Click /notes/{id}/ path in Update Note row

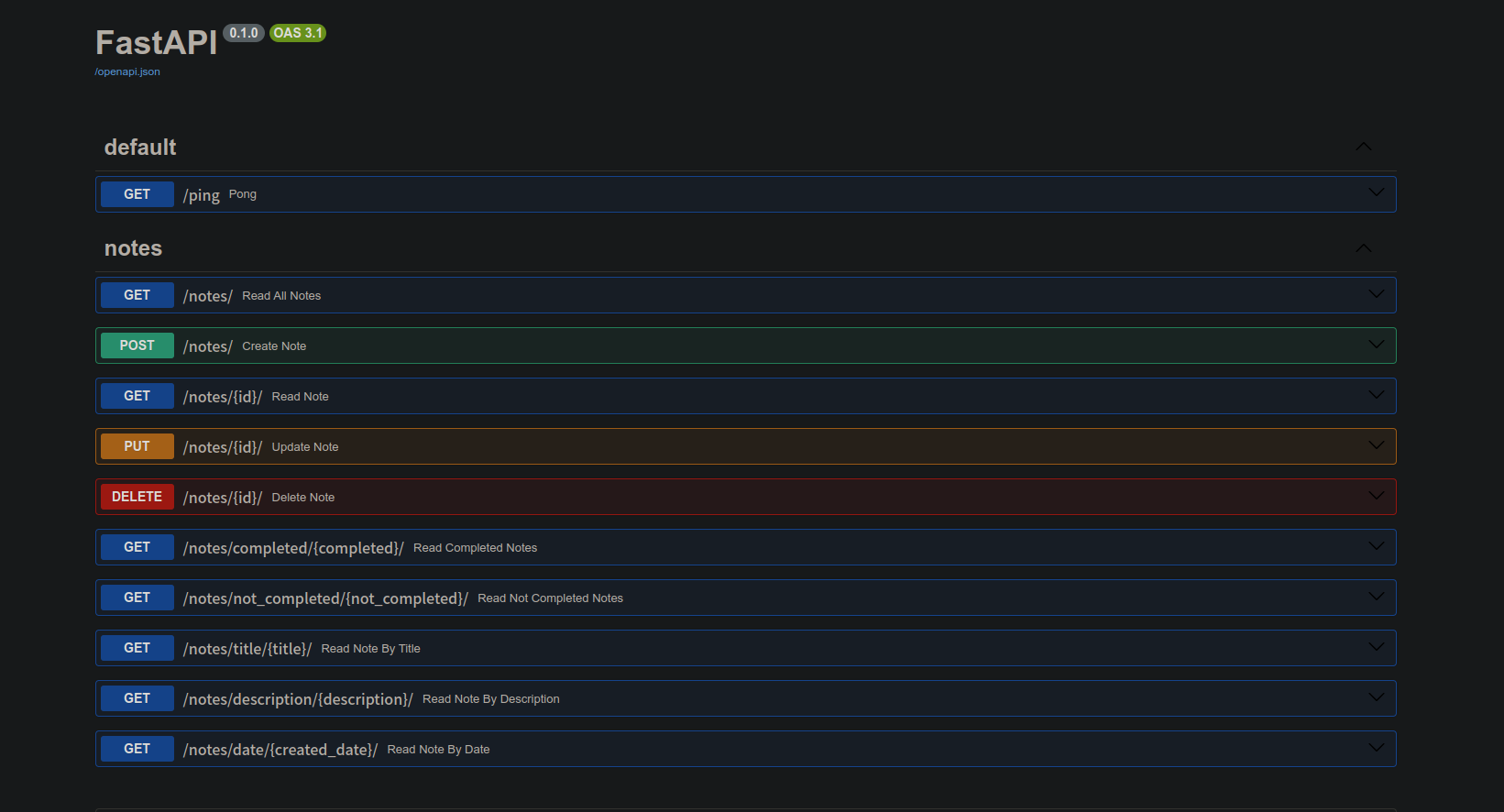223,447
